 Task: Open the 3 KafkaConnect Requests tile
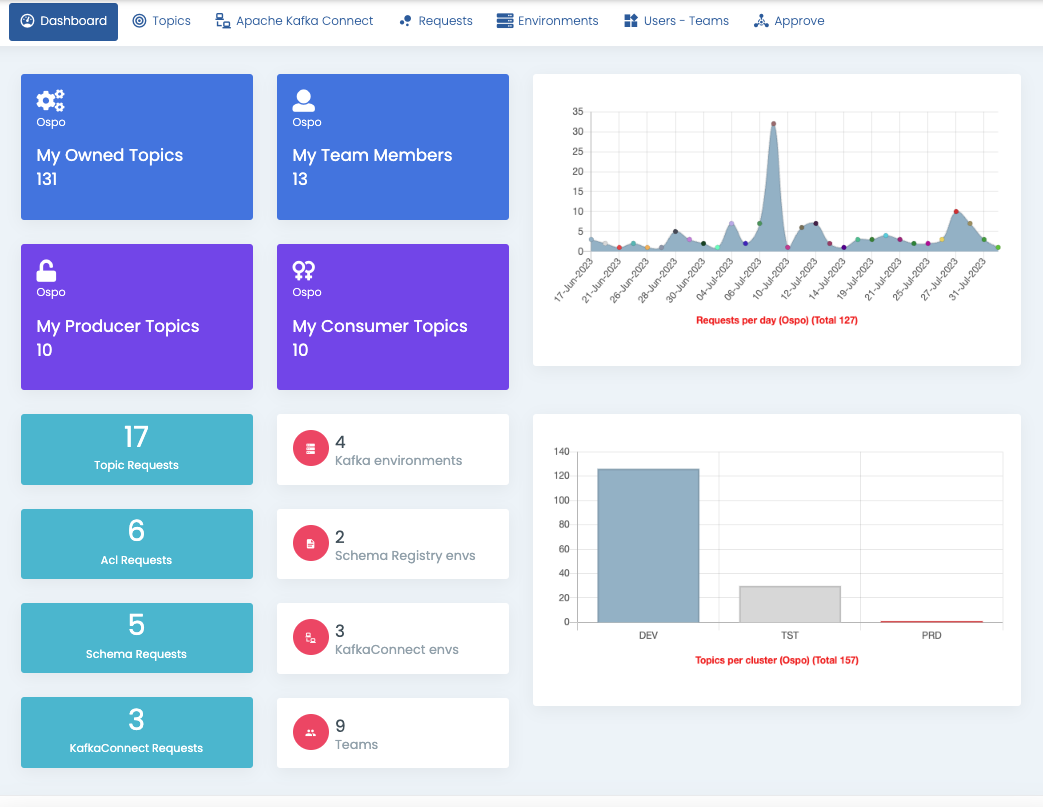point(137,732)
